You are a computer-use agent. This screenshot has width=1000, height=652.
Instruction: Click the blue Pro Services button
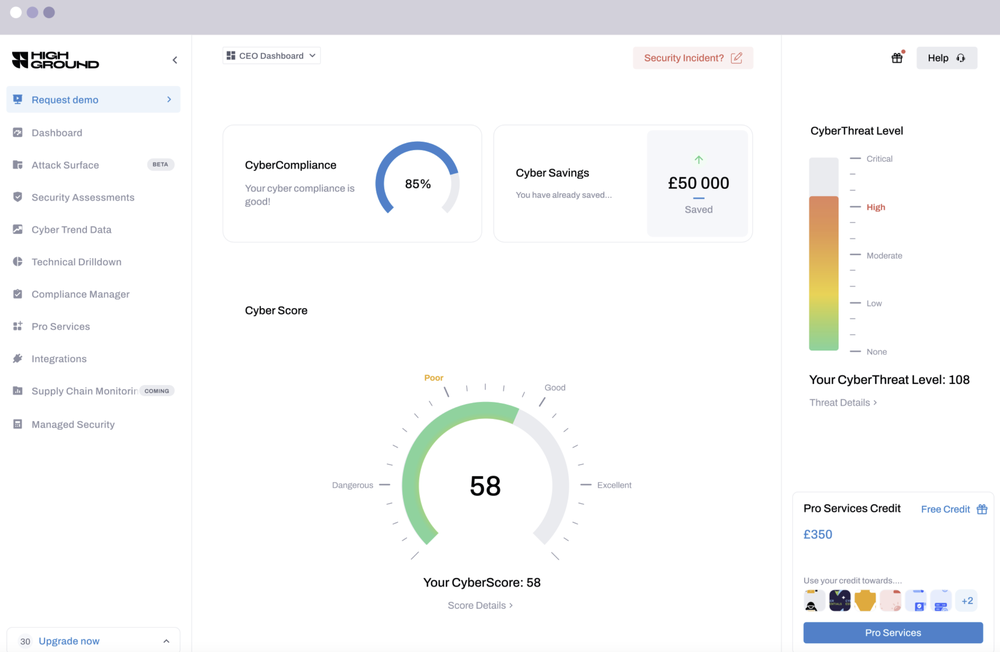893,633
